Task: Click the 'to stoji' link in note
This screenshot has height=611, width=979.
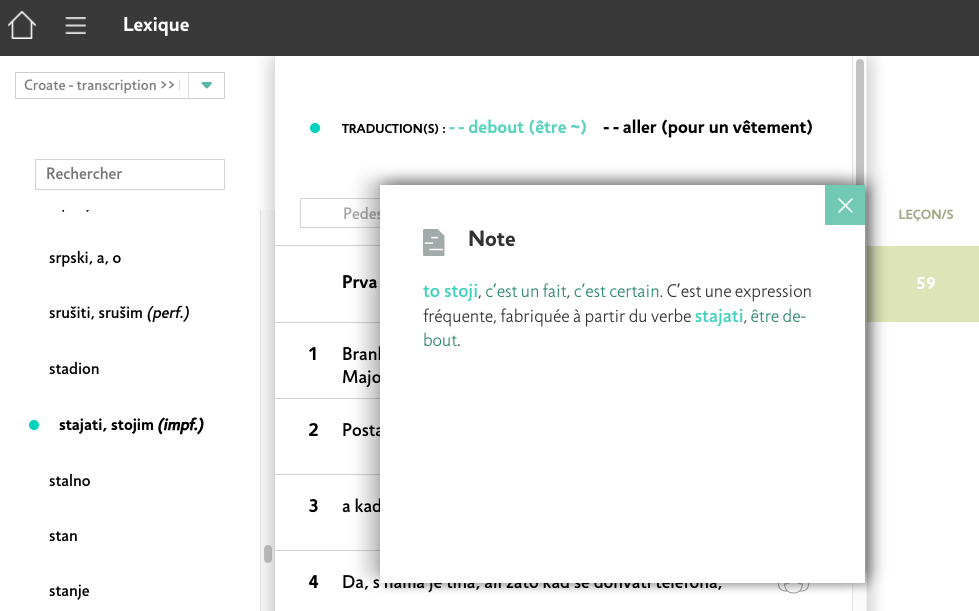Action: (x=450, y=292)
